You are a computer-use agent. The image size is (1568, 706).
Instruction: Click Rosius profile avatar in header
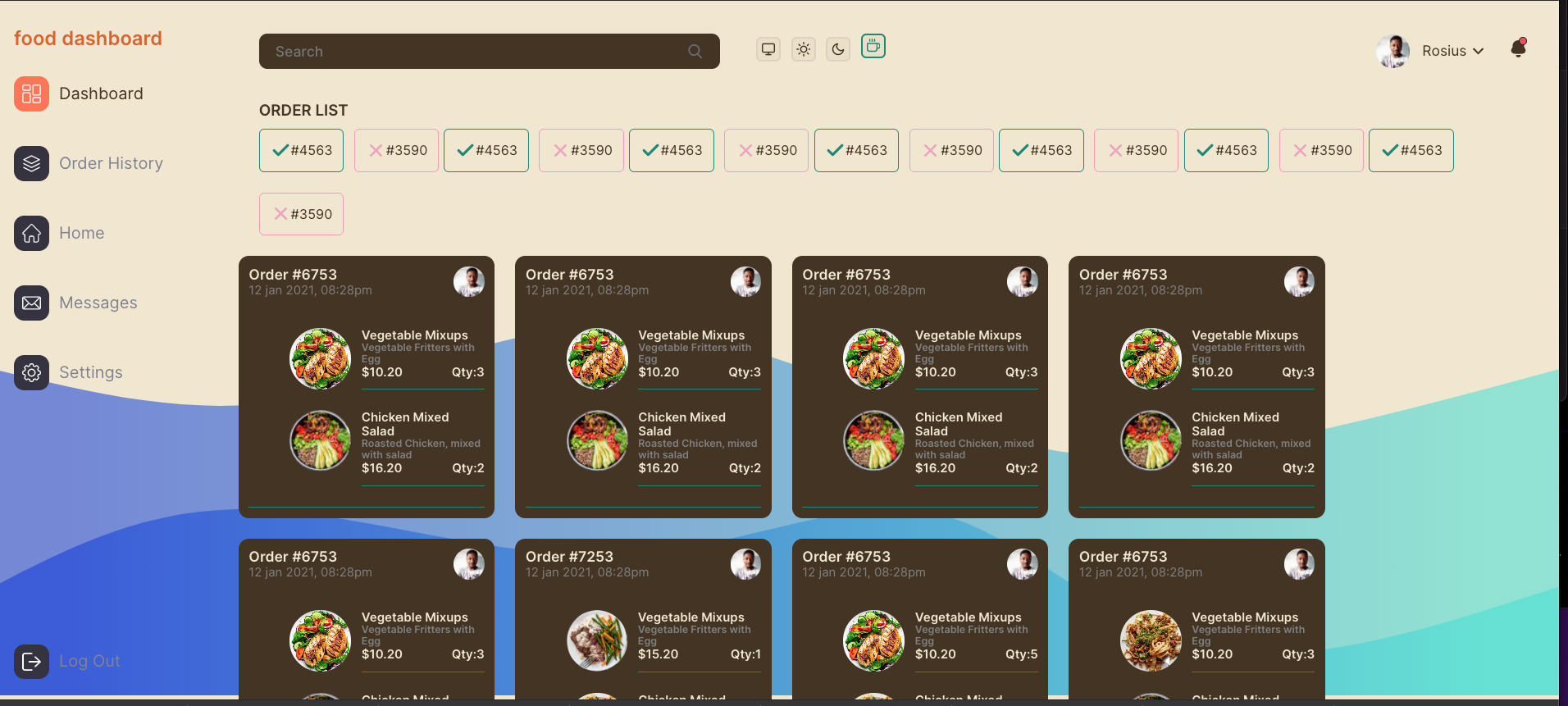coord(1393,51)
